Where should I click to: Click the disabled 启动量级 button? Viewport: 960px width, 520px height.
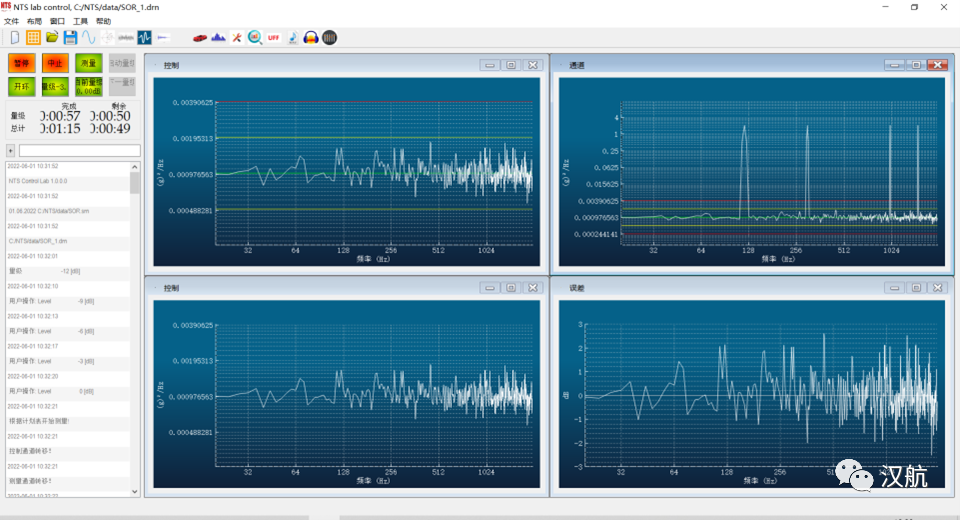[x=122, y=63]
